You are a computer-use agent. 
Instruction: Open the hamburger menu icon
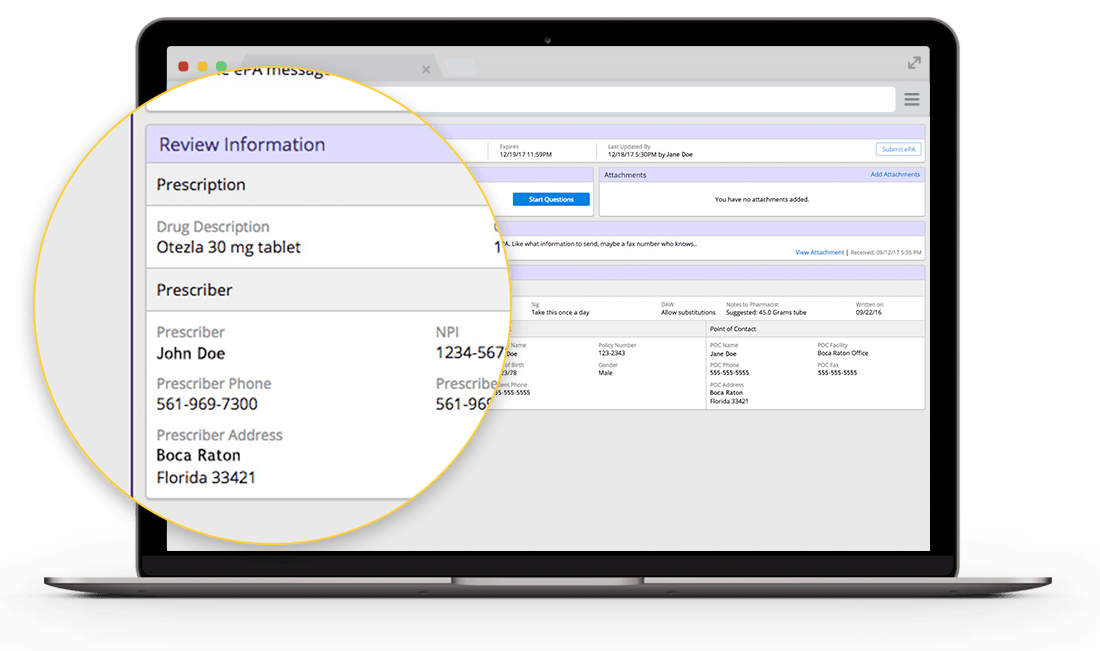pyautogui.click(x=911, y=99)
